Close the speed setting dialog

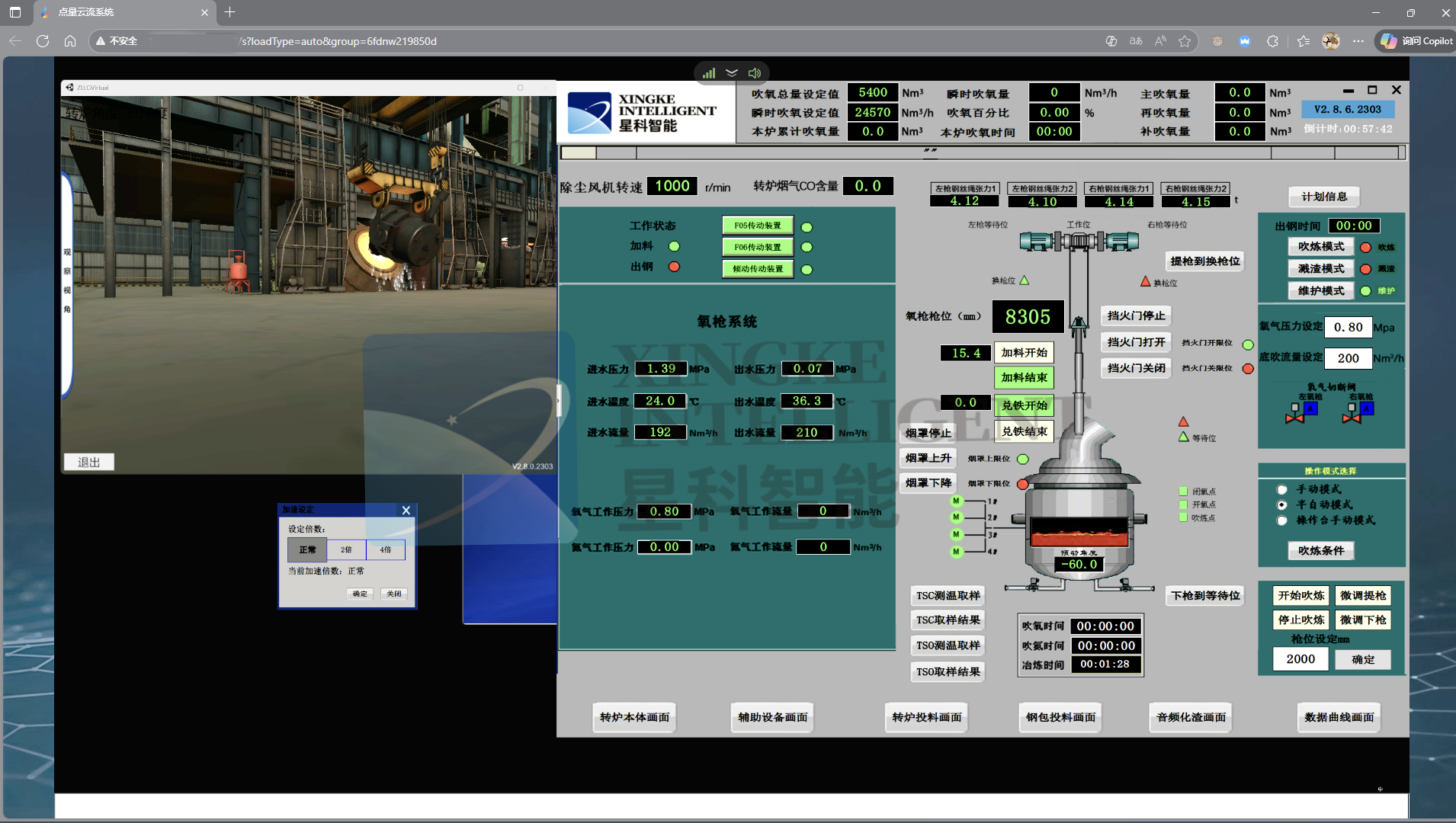point(406,510)
